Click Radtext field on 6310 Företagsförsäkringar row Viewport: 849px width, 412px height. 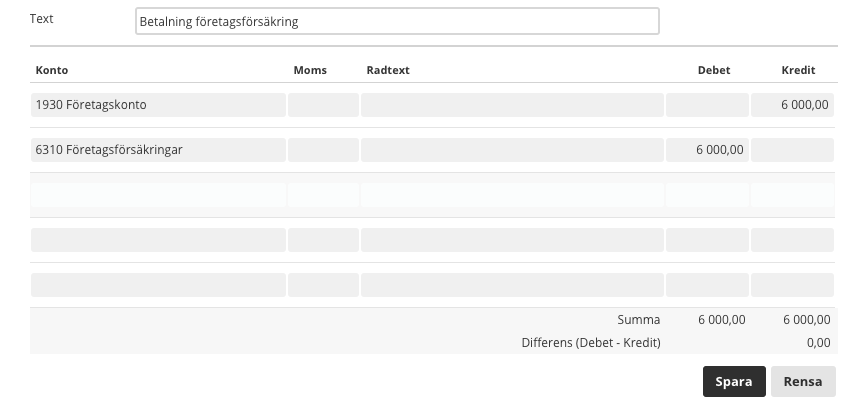click(512, 149)
